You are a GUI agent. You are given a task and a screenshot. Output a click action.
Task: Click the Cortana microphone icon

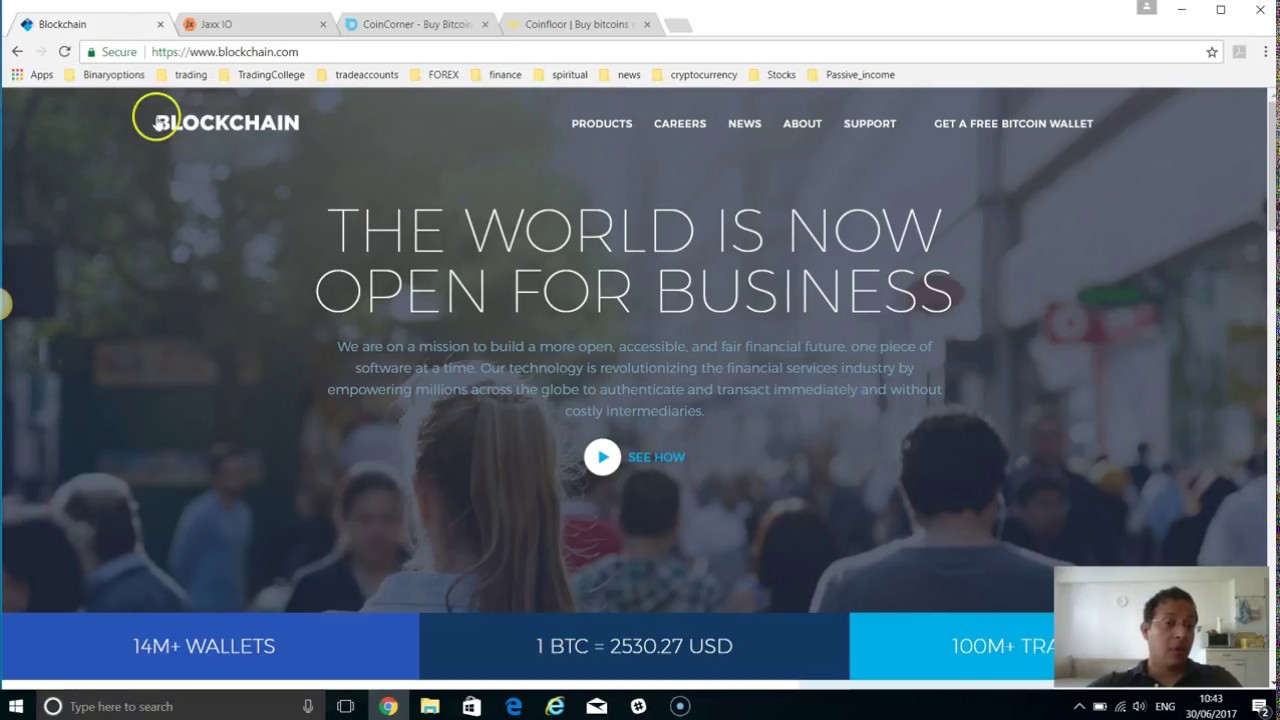click(x=308, y=706)
